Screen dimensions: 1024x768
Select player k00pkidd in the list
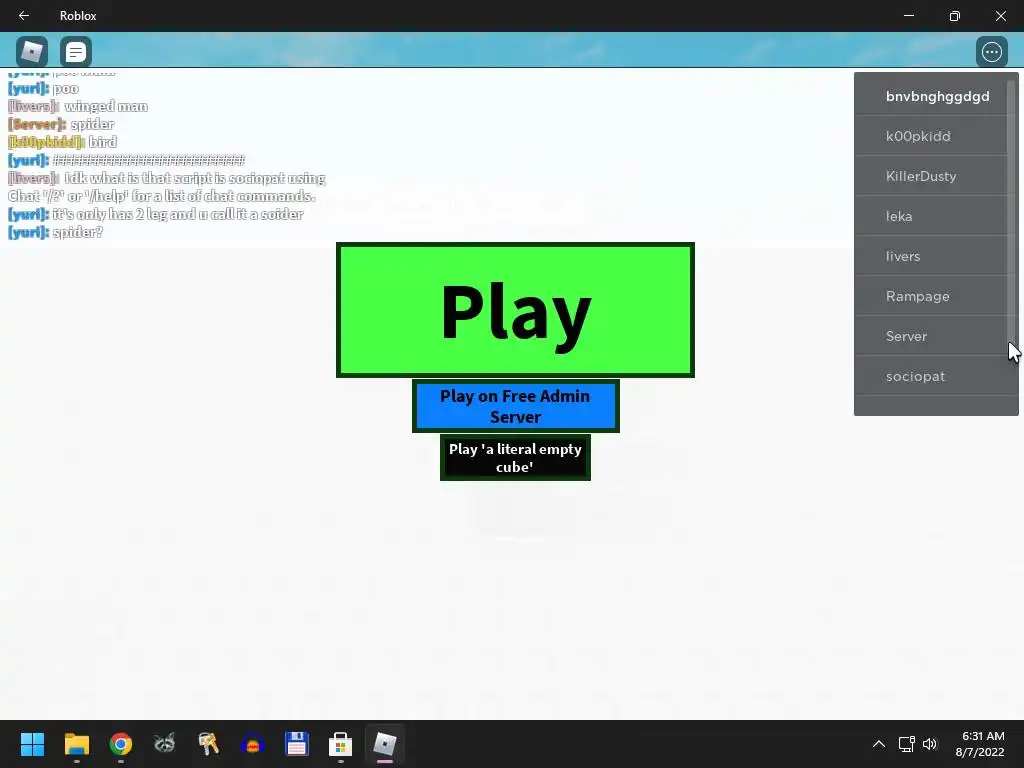[x=931, y=136]
